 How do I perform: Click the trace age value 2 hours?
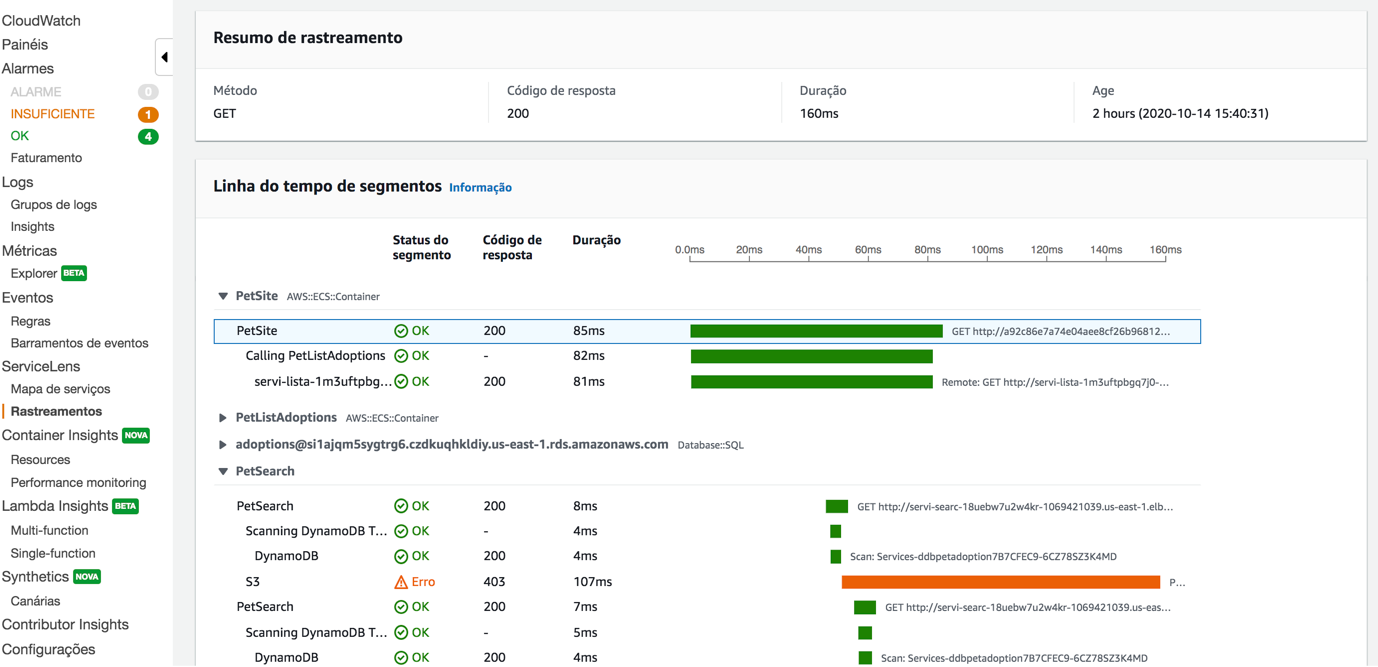tap(1180, 113)
